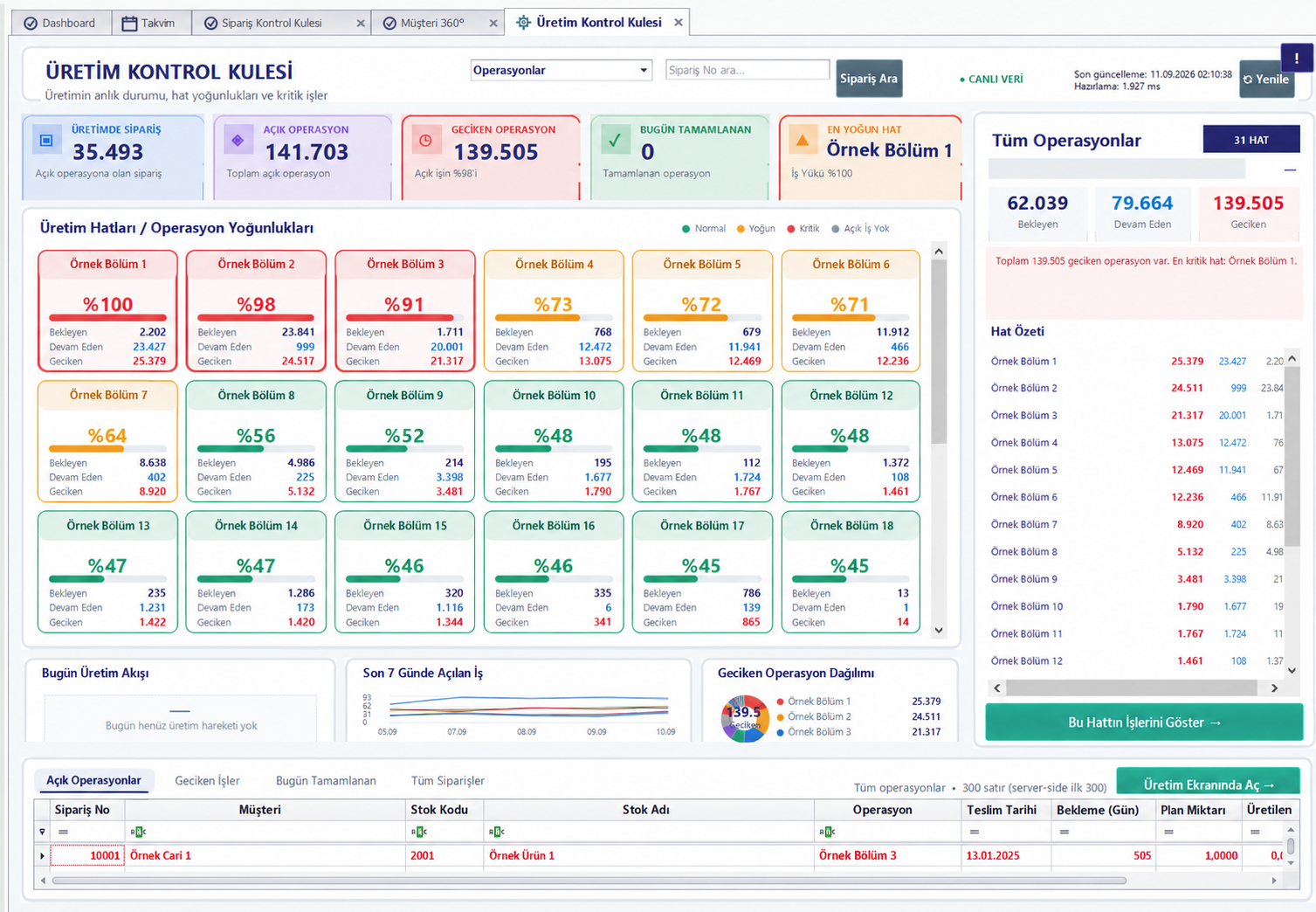This screenshot has width=1316, height=912.
Task: Switch to the Tüm Siparişler tab
Action: click(448, 780)
